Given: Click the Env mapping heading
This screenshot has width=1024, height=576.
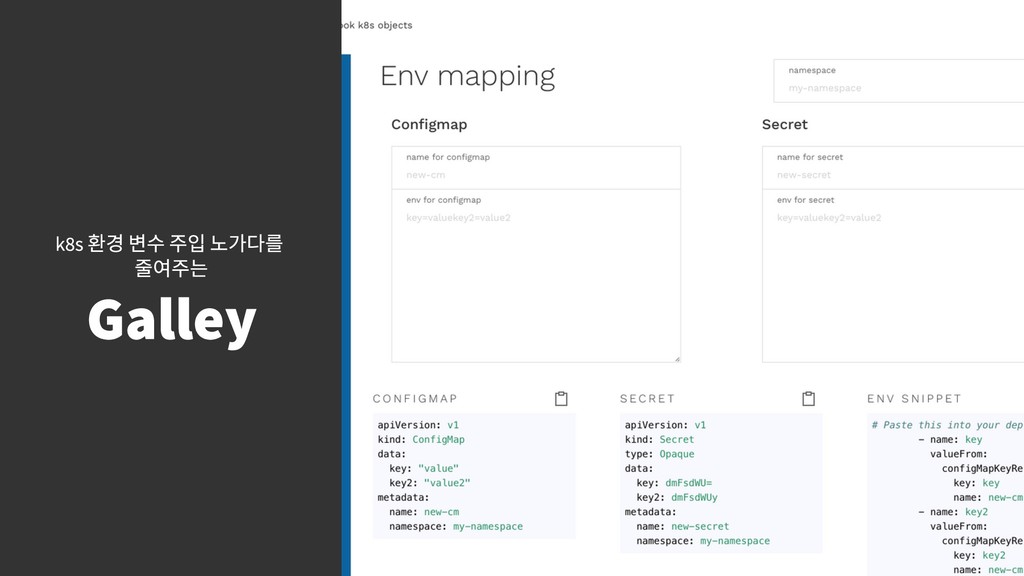Looking at the screenshot, I should point(468,76).
